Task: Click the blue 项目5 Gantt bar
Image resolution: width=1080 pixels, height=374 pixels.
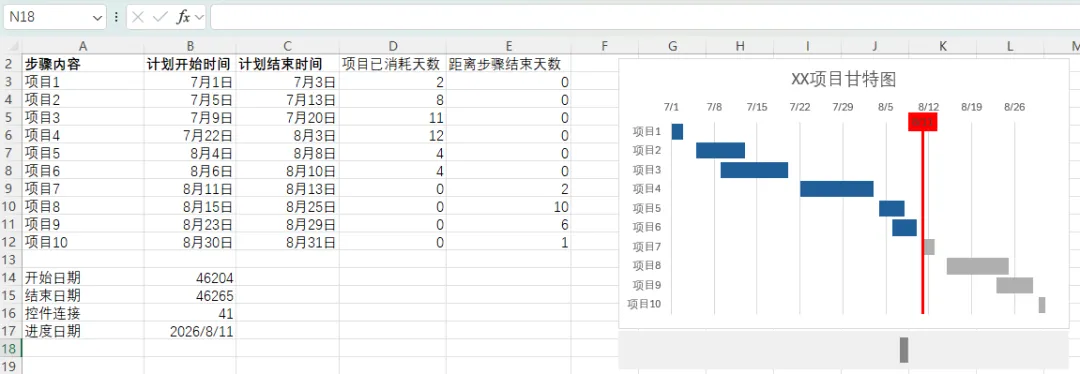Action: pyautogui.click(x=891, y=208)
